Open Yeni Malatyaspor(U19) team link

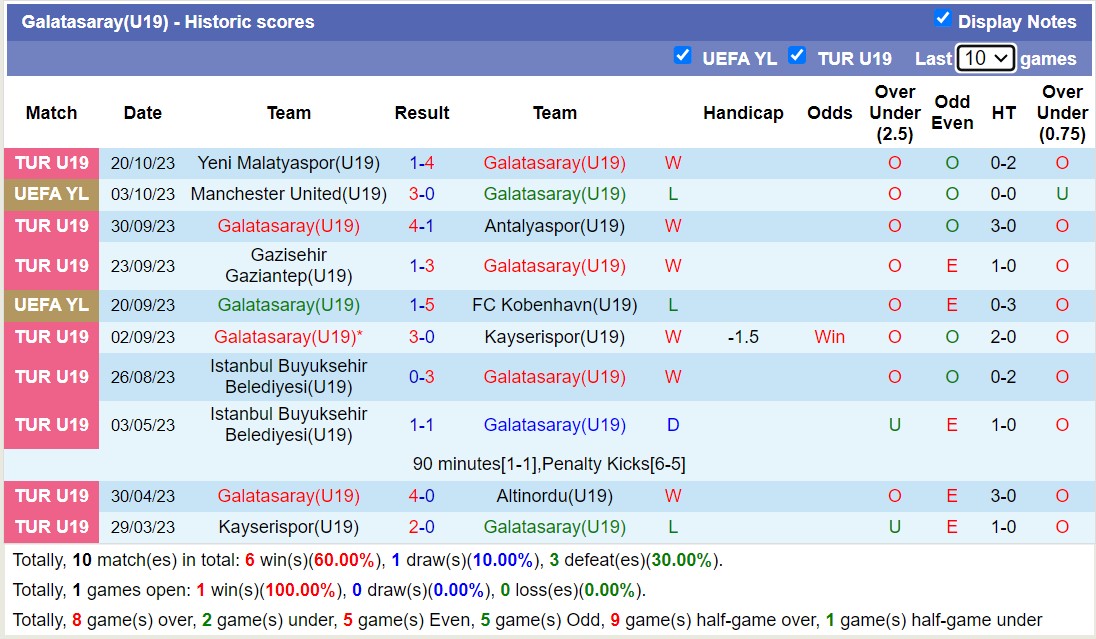click(288, 163)
